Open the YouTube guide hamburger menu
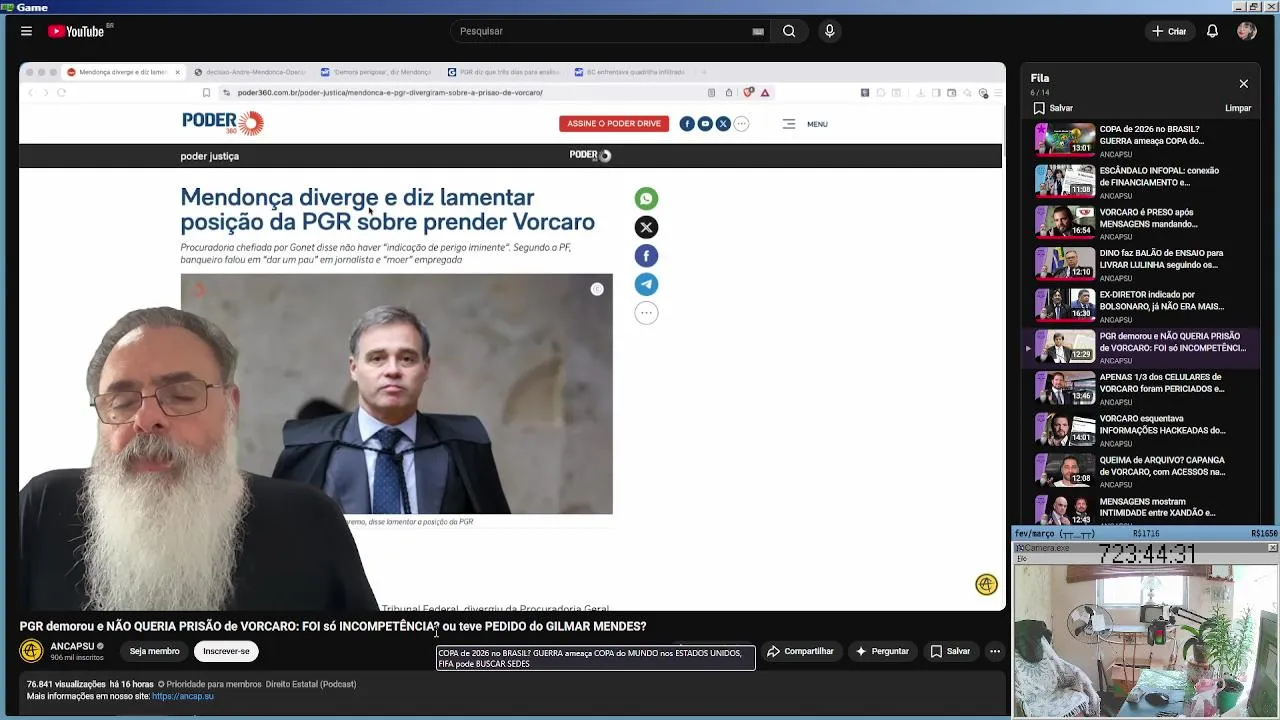Viewport: 1280px width, 720px height. tap(26, 31)
